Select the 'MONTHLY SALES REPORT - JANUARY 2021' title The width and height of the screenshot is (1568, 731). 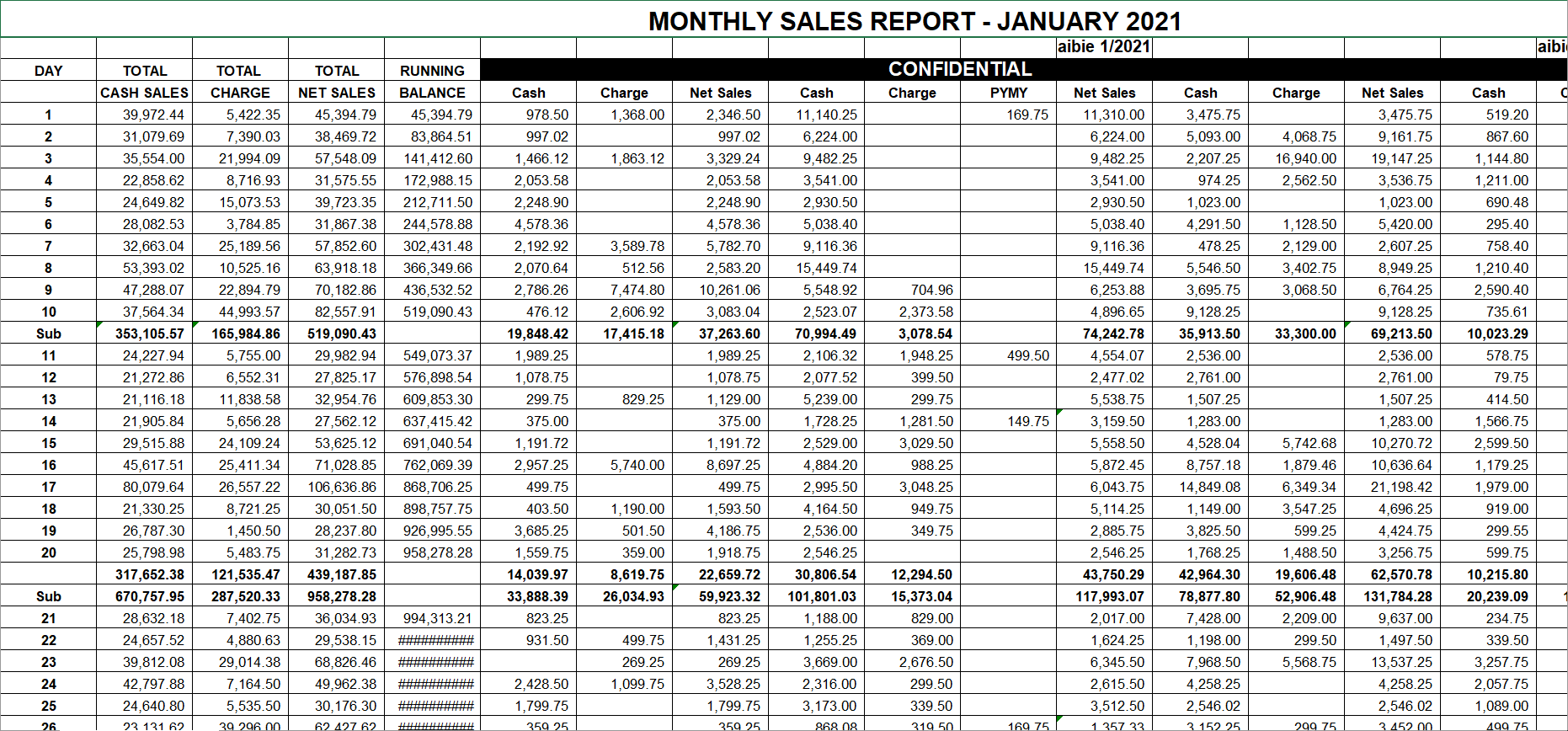(915, 21)
